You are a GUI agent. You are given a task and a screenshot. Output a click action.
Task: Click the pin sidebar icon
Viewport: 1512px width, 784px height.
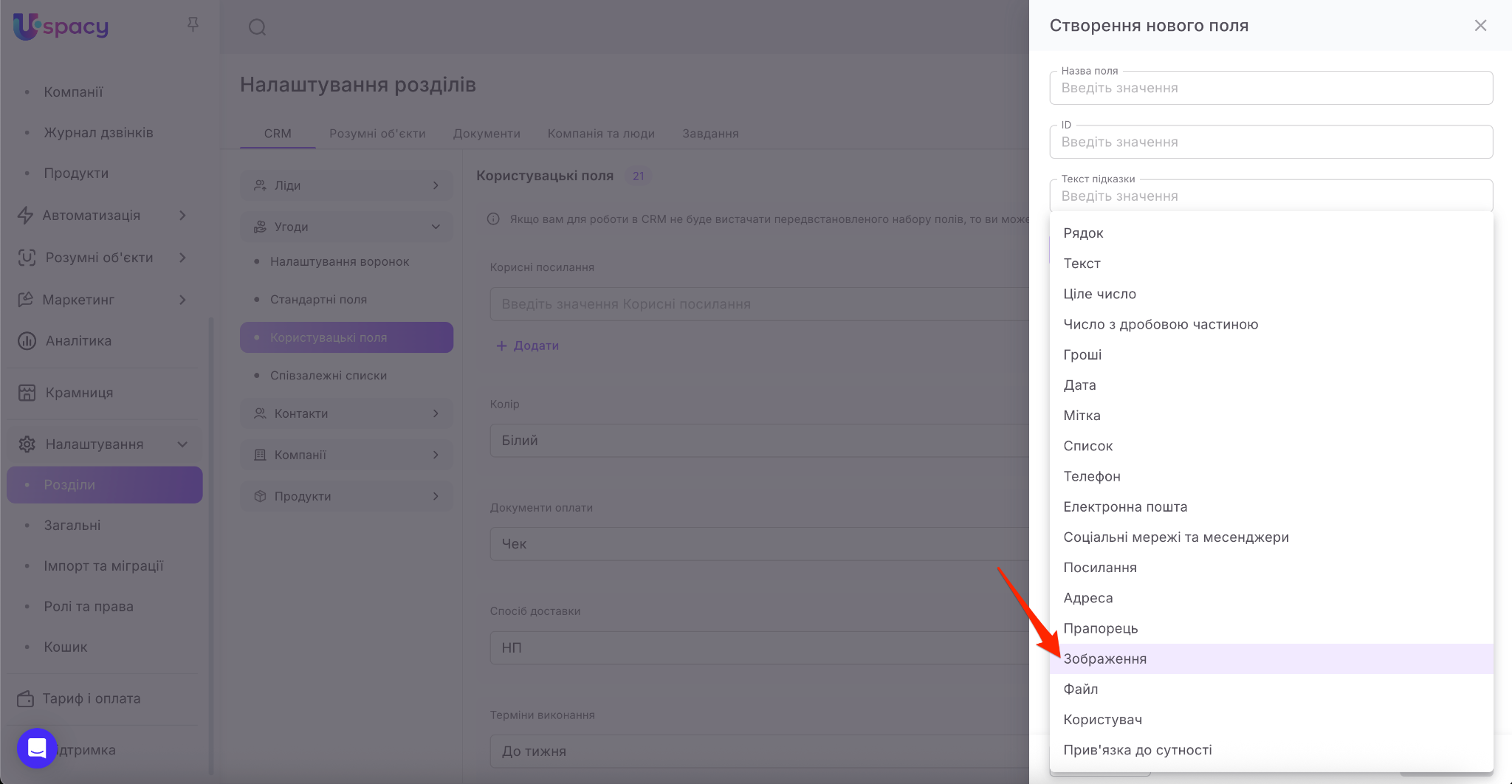click(193, 25)
